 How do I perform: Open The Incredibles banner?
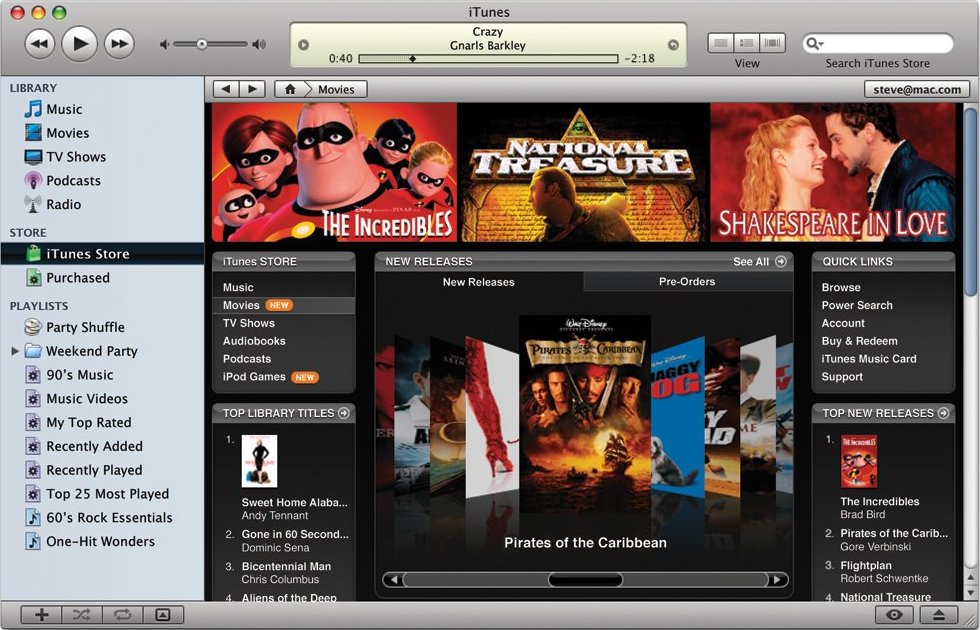(x=334, y=172)
